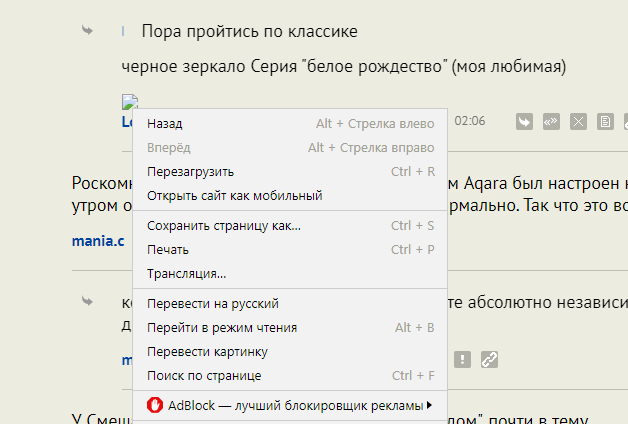This screenshot has width=628, height=424.
Task: Open 'Трансляция...' from the context menu
Action: [x=186, y=273]
